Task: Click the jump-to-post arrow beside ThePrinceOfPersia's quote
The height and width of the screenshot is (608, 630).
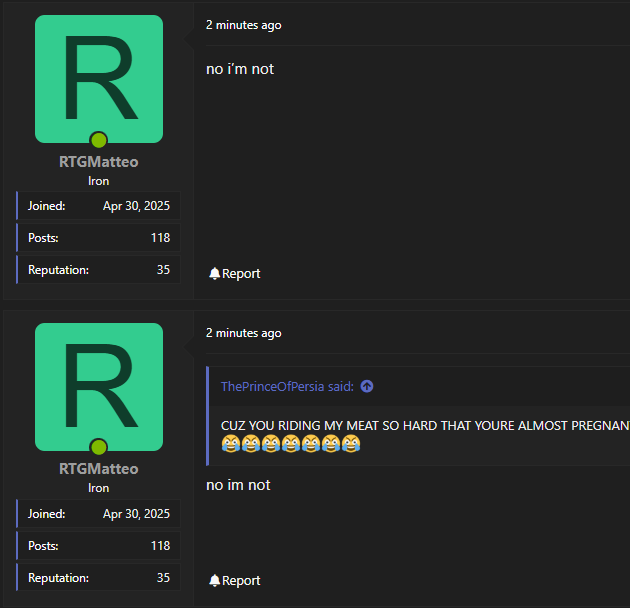Action: click(x=367, y=387)
